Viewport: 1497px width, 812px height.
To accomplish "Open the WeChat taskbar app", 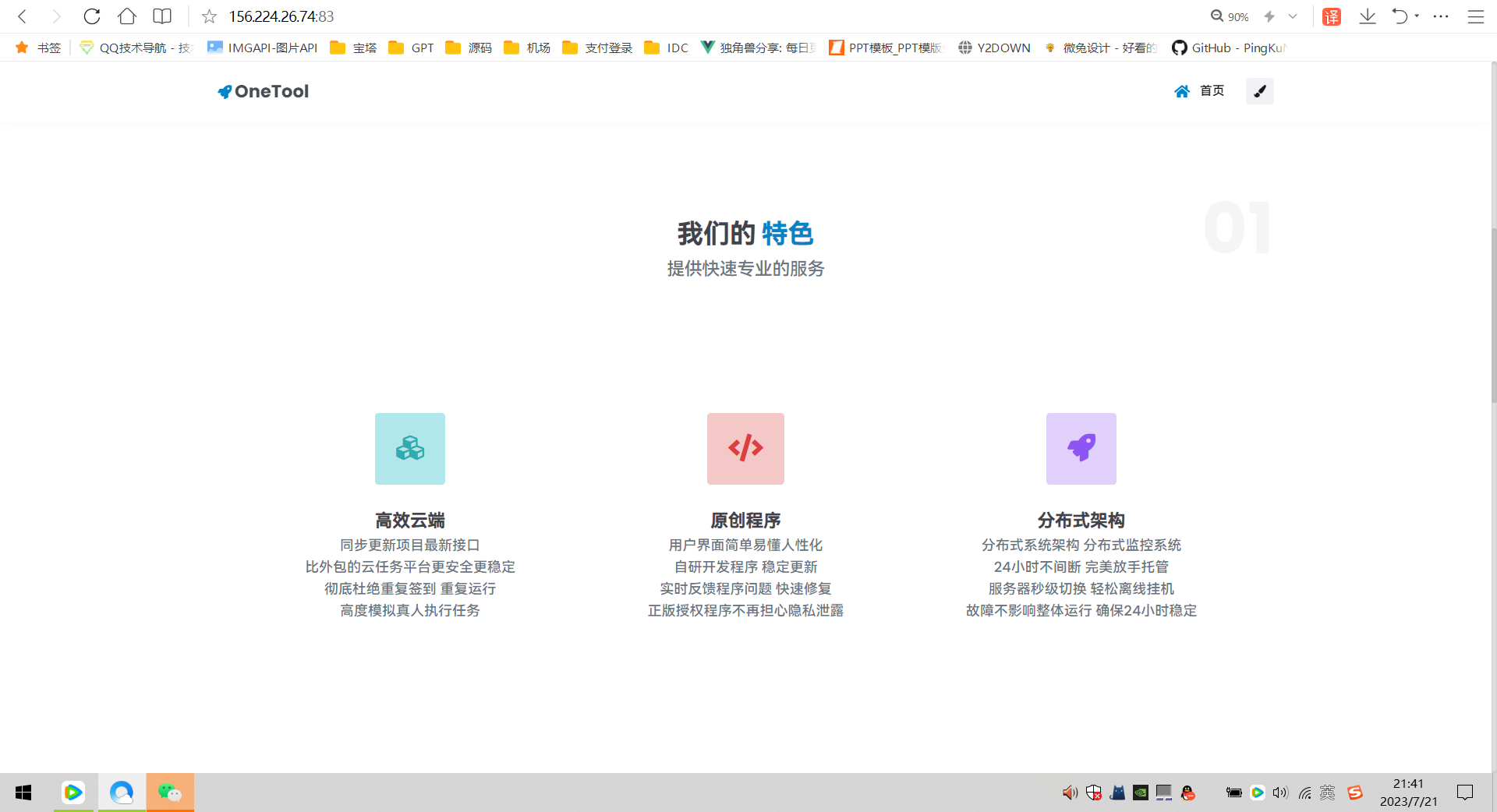I will coord(170,793).
